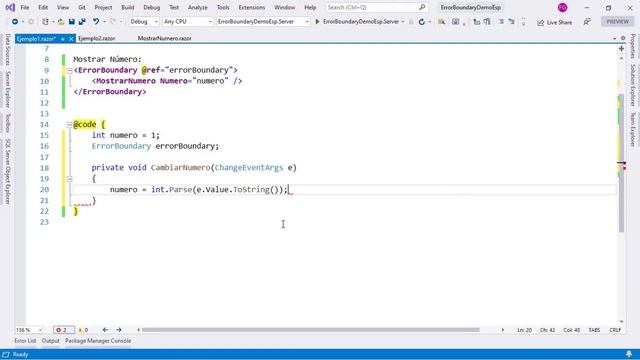Click the Navigate Backward toolbar icon
The width and height of the screenshot is (640, 360).
[x=15, y=22]
